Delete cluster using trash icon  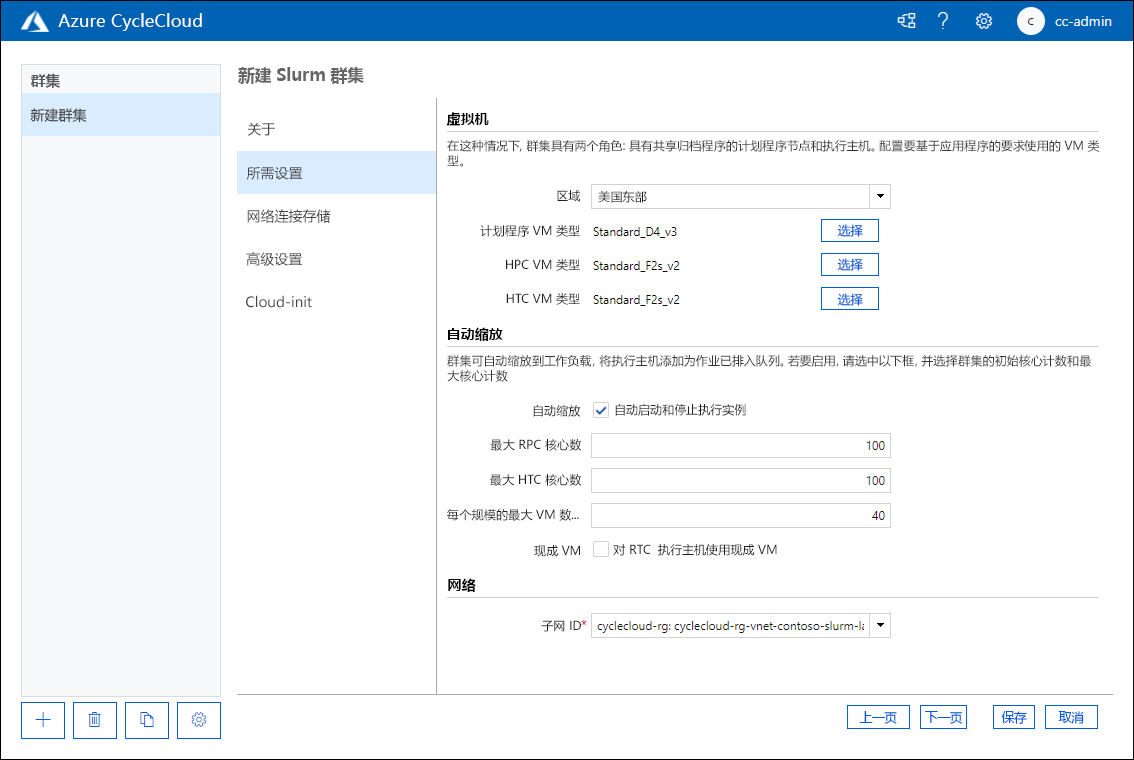click(95, 720)
